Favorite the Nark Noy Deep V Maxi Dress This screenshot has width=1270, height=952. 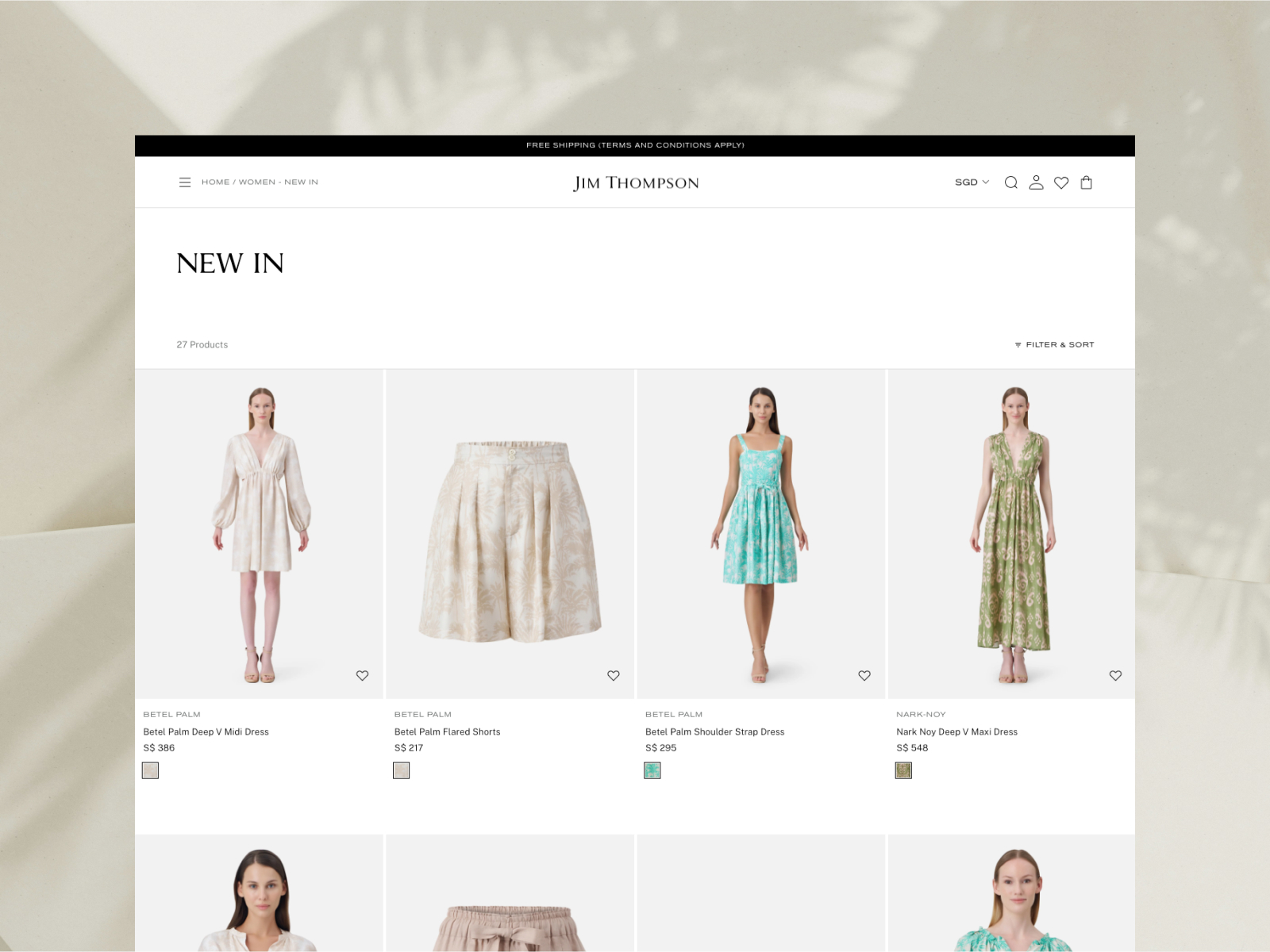pos(1115,676)
